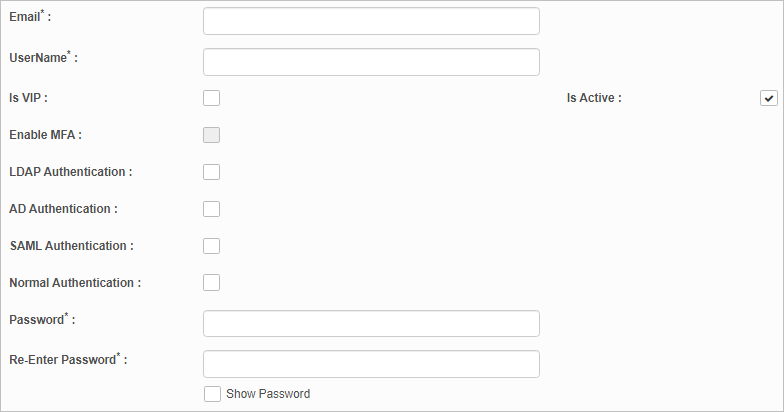Click the Email input field

371,21
